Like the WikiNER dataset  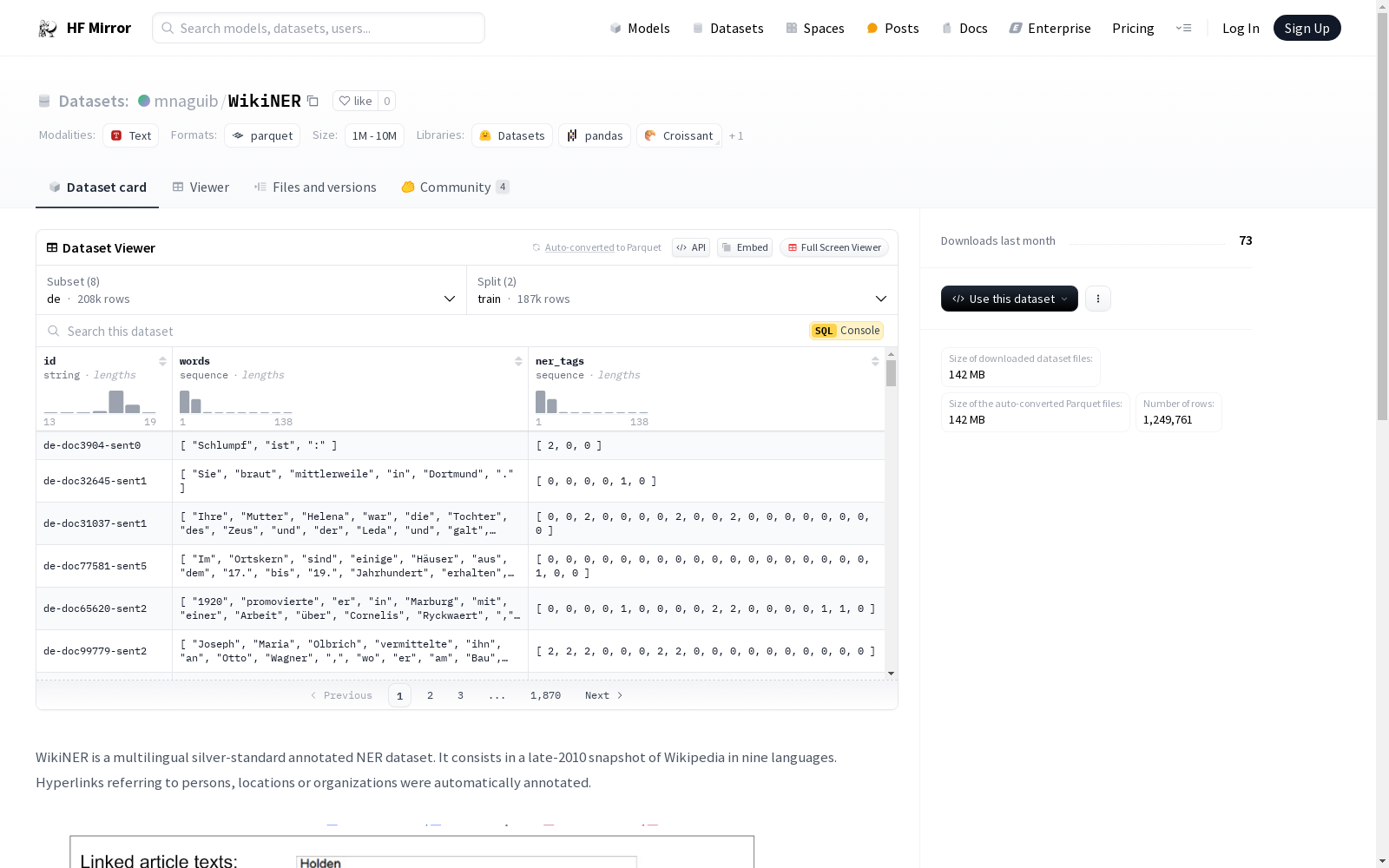pos(355,101)
